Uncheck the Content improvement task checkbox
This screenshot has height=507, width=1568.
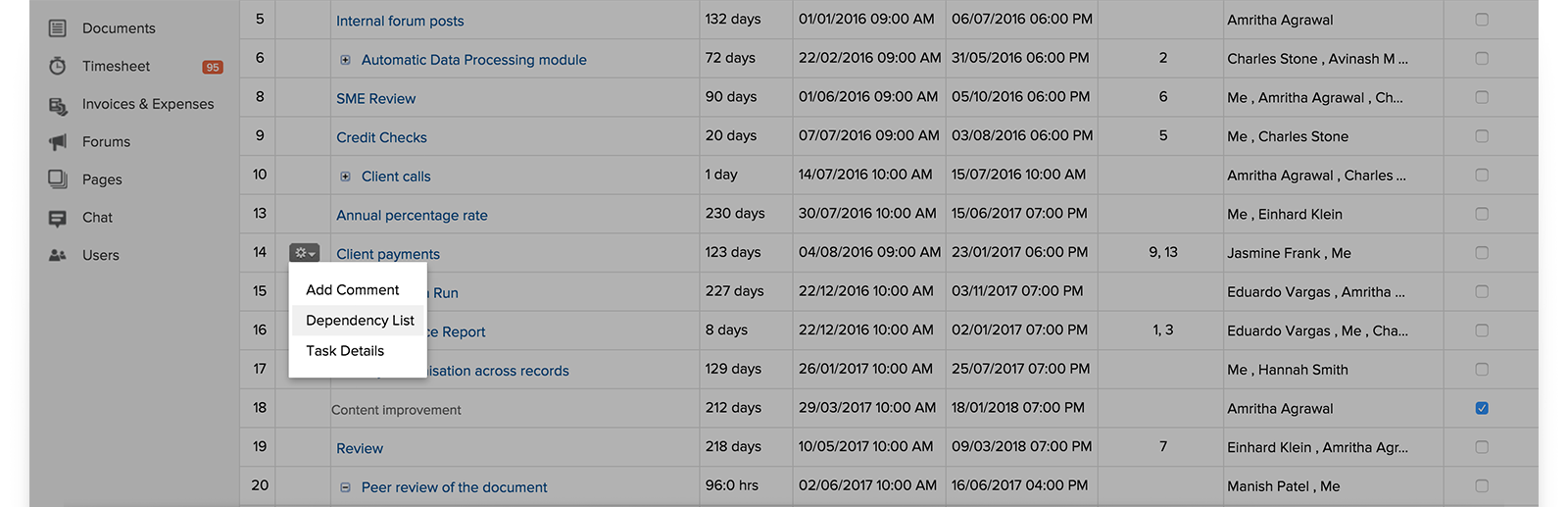[x=1482, y=408]
